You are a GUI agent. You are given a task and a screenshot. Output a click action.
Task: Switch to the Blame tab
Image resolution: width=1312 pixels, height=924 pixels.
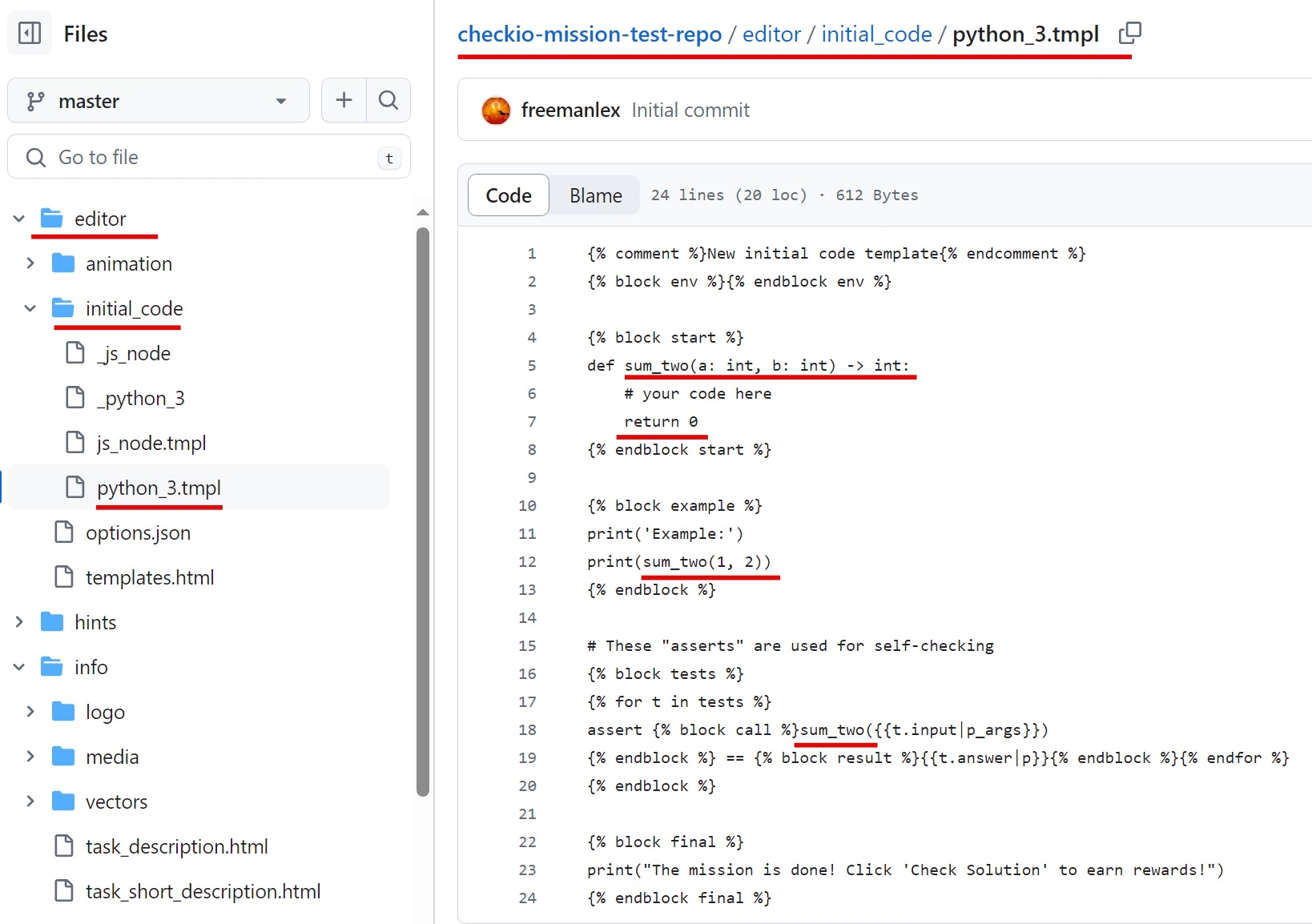pyautogui.click(x=596, y=195)
